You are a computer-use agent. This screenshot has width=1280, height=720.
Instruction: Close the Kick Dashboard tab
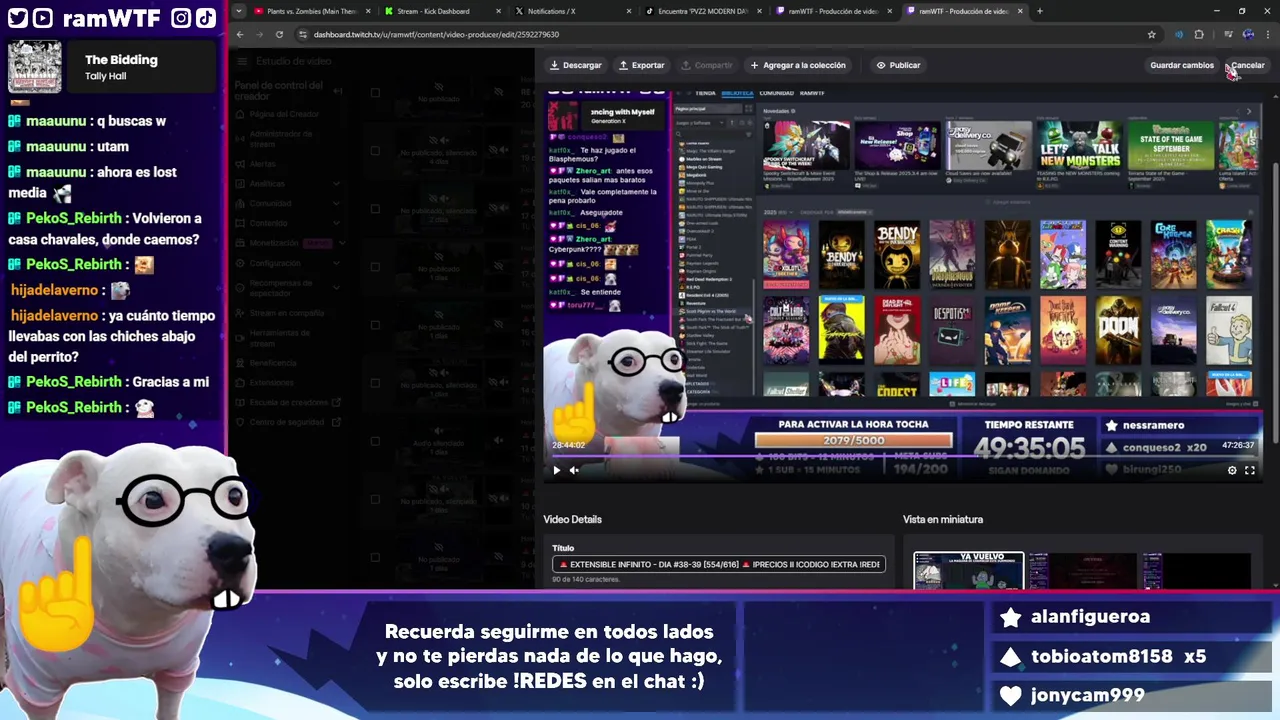pos(497,11)
